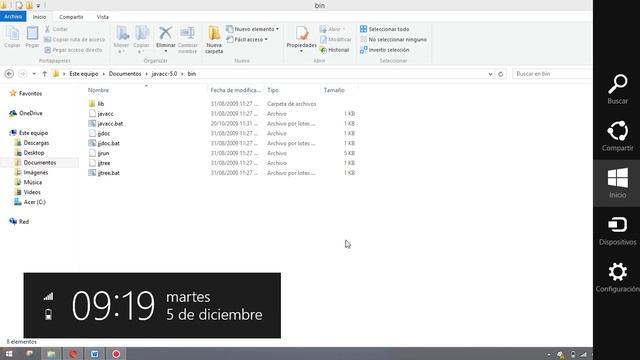
Task: Select the javacc file without extension
Action: [105, 114]
